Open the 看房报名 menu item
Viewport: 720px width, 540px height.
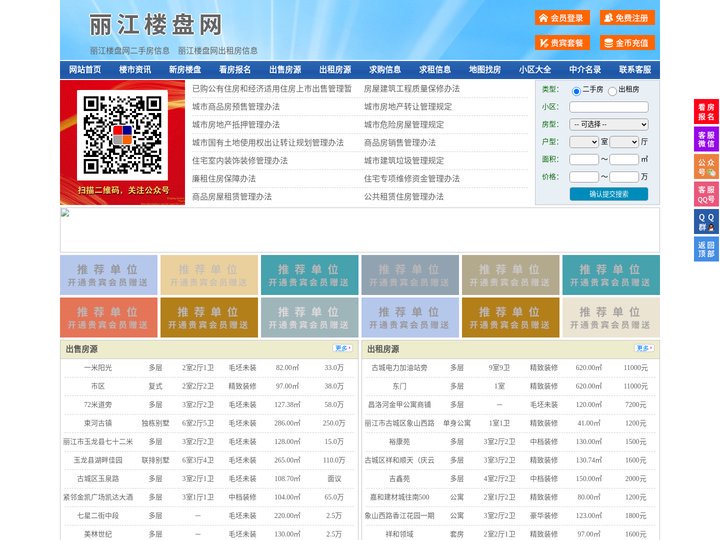pyautogui.click(x=235, y=70)
